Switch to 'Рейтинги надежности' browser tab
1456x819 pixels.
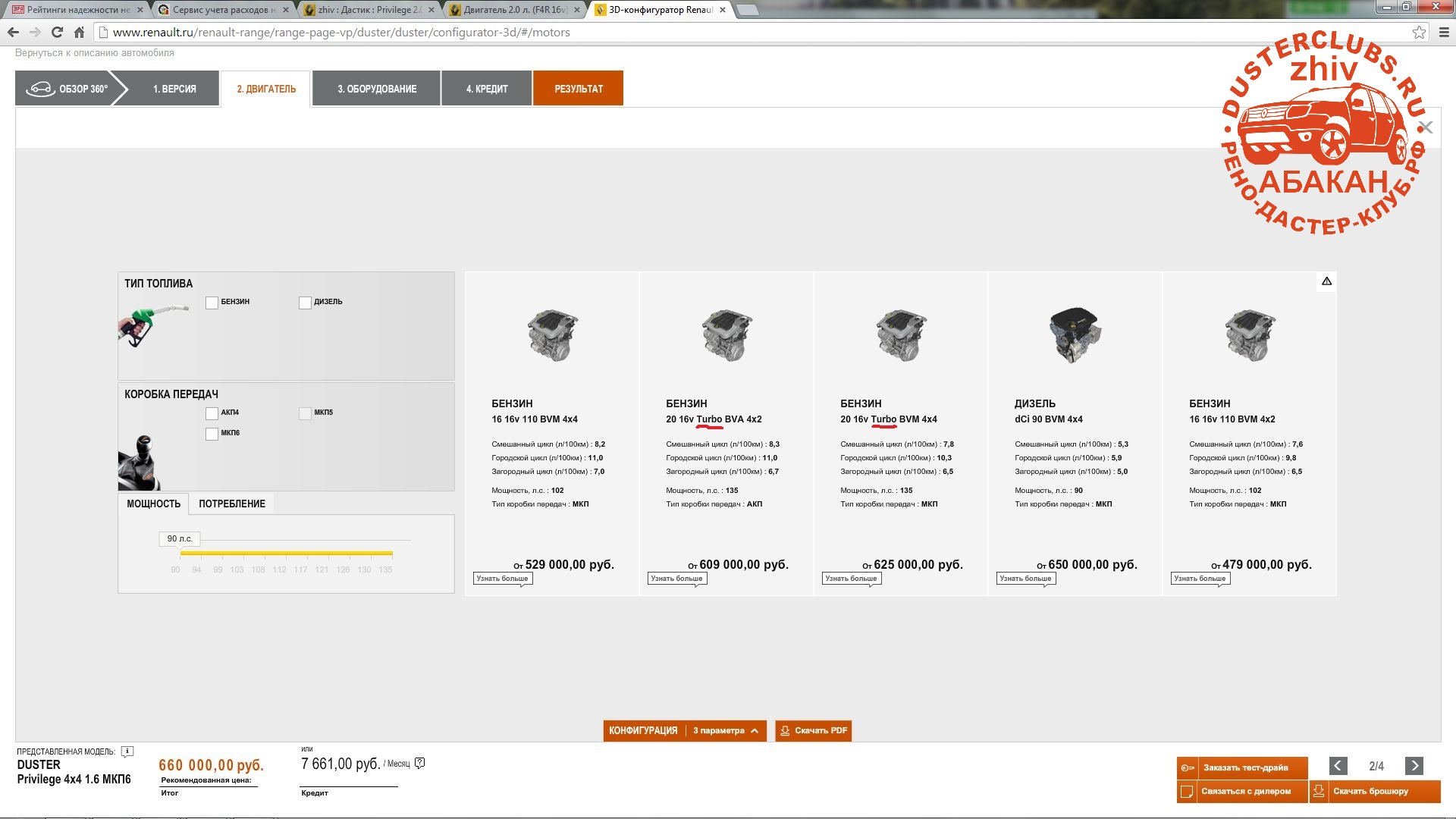[77, 10]
